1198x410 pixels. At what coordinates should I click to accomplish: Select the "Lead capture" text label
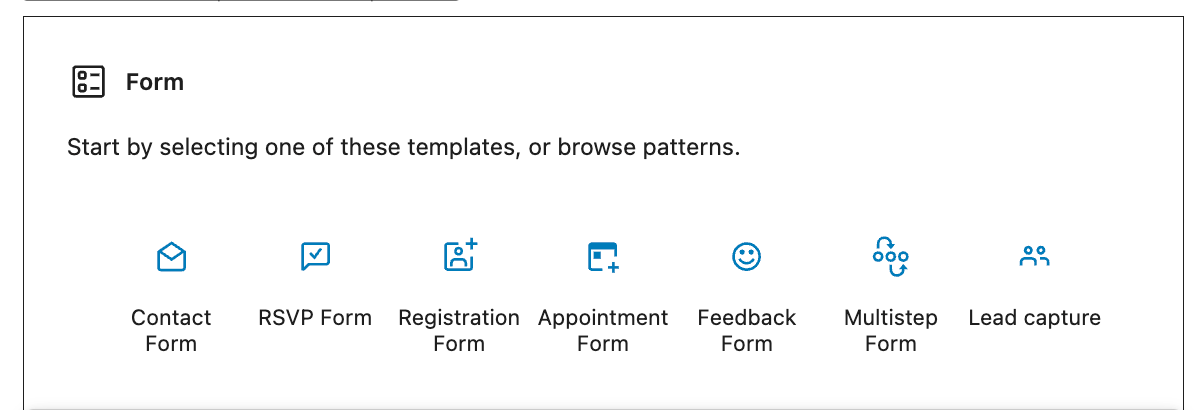[1034, 318]
